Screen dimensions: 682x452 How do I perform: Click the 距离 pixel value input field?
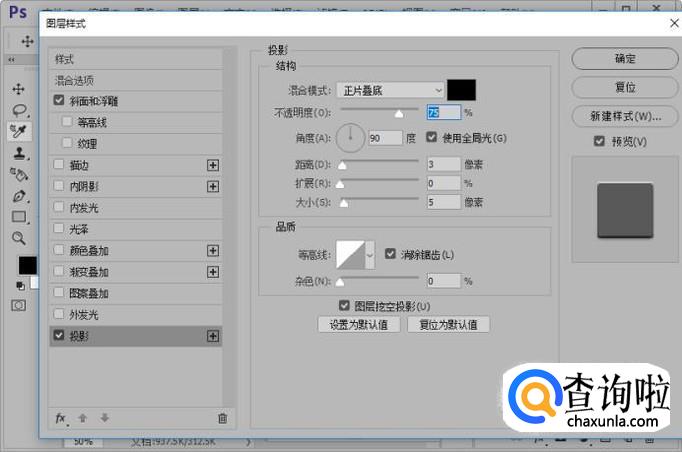[442, 164]
